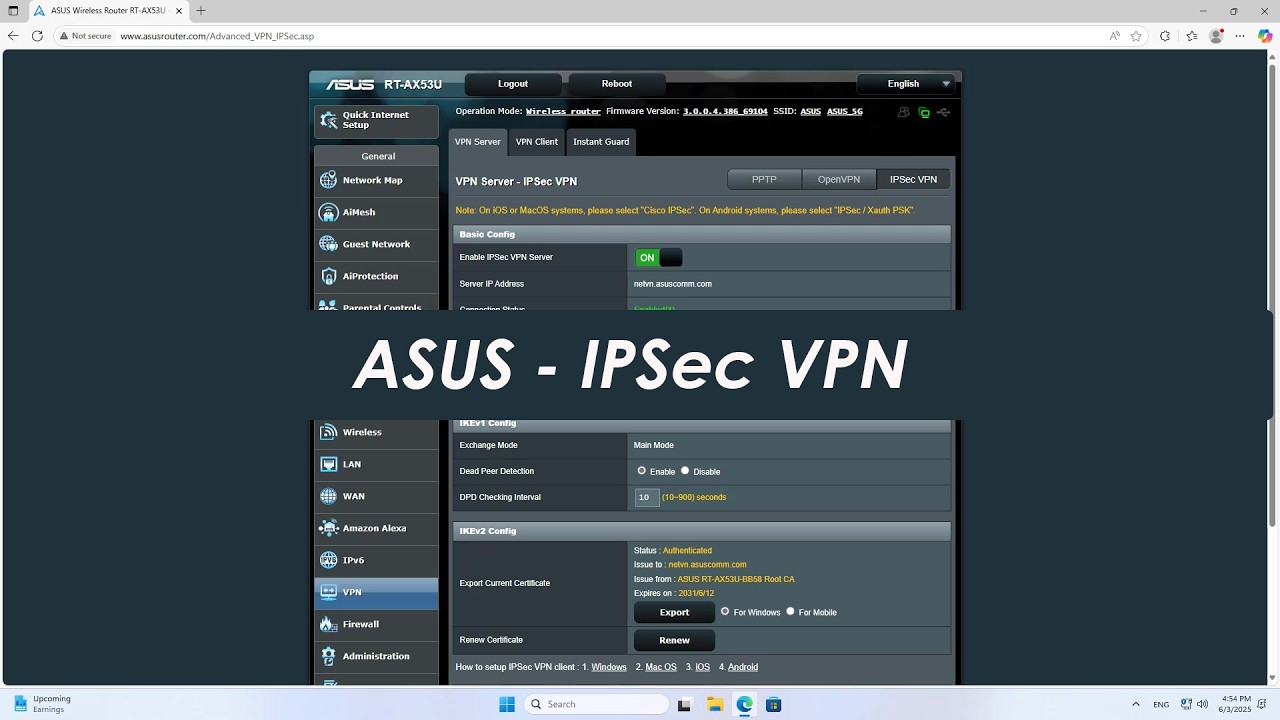Open Copilot in Edge toolbar

1265,36
